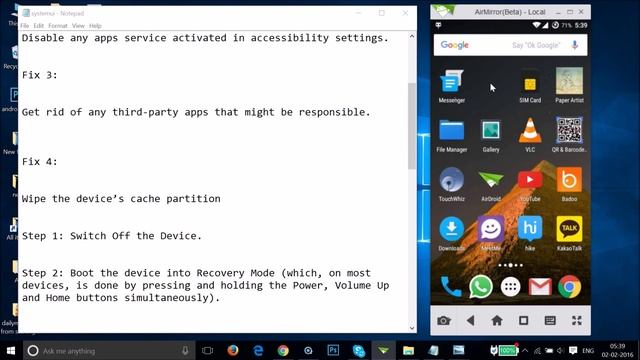Viewport: 640px width, 360px height.
Task: Launch the Badoo app
Action: pyautogui.click(x=569, y=184)
